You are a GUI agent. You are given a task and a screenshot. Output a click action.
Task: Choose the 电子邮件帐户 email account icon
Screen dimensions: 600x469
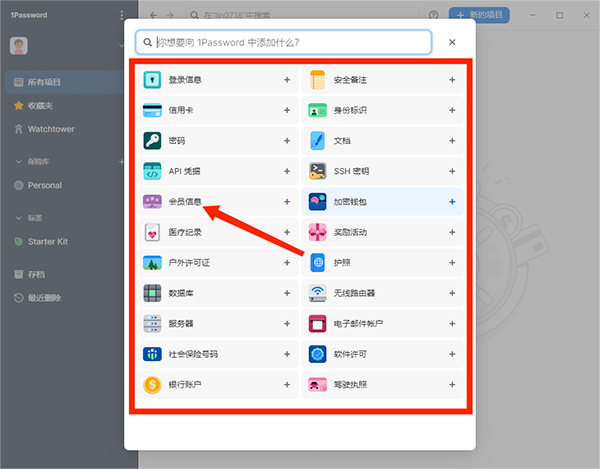coord(317,324)
